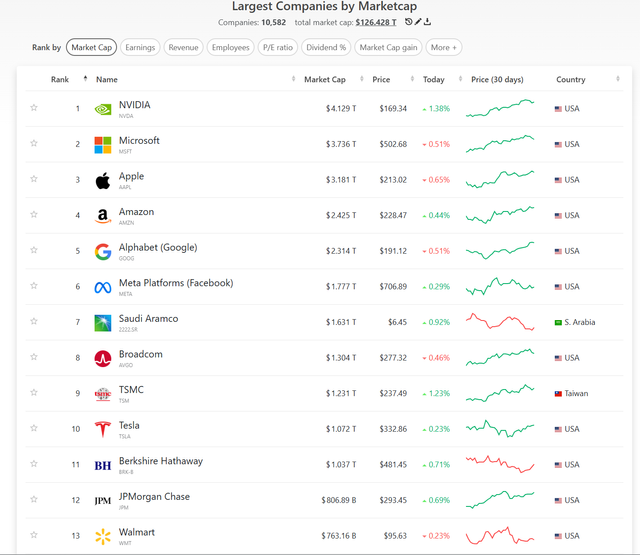Sort by Price column arrows
Screen dimensions: 640x555
[412, 78]
